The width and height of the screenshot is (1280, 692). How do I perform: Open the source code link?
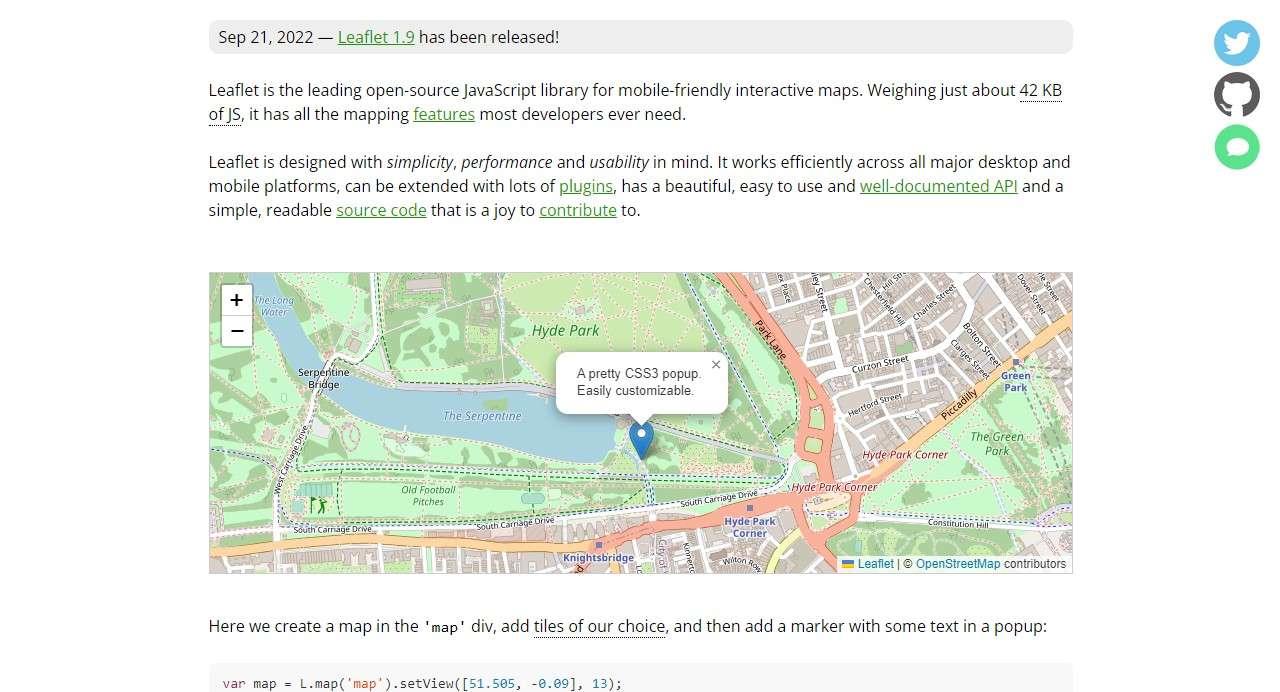381,210
